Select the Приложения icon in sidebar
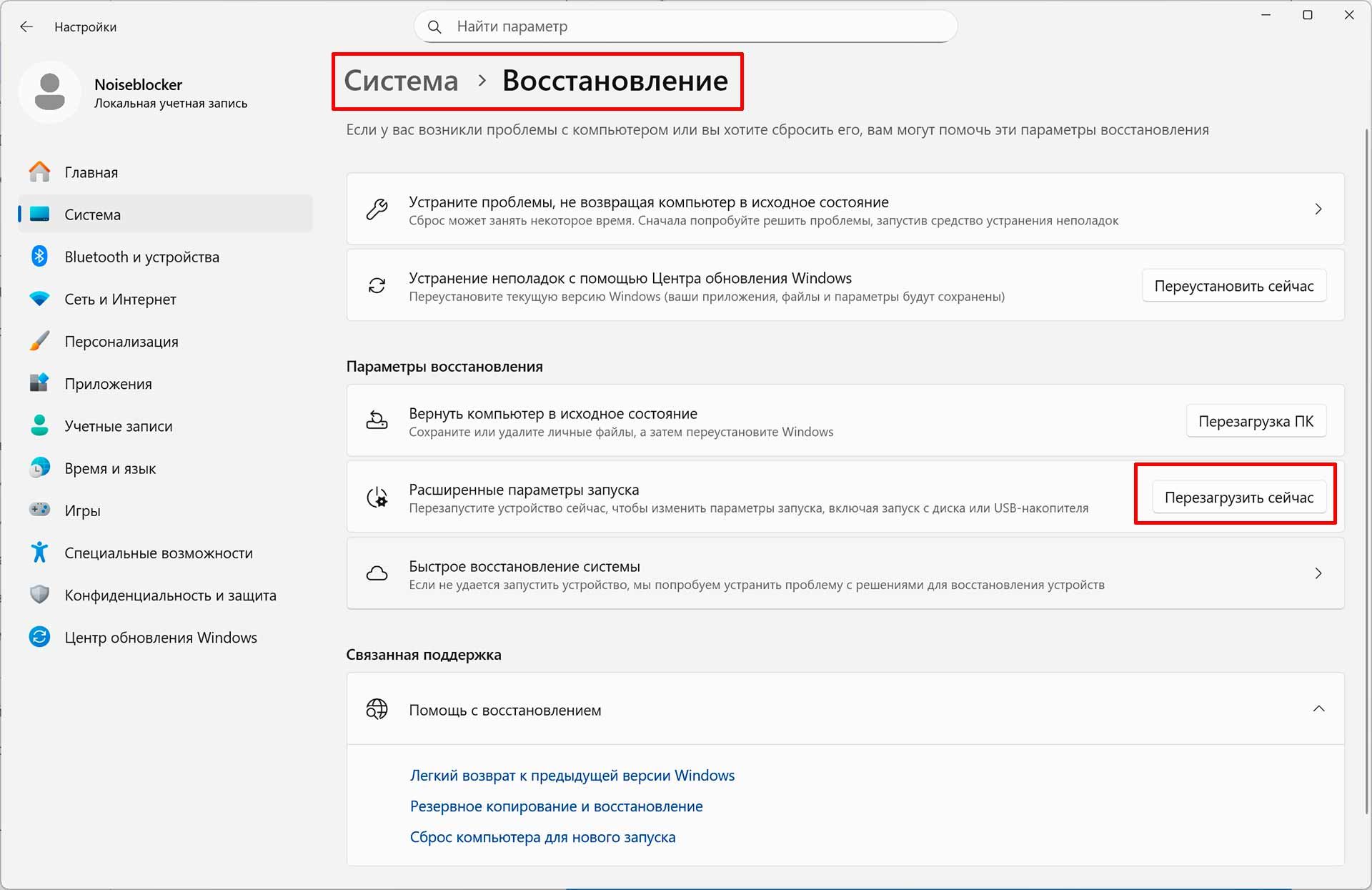Image resolution: width=1372 pixels, height=890 pixels. pyautogui.click(x=39, y=383)
